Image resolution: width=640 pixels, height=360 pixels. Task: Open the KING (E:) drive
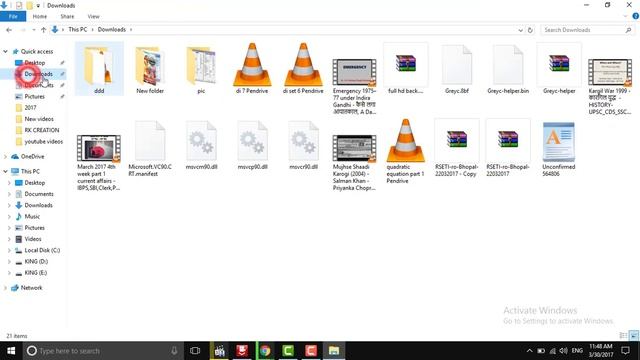coord(36,273)
